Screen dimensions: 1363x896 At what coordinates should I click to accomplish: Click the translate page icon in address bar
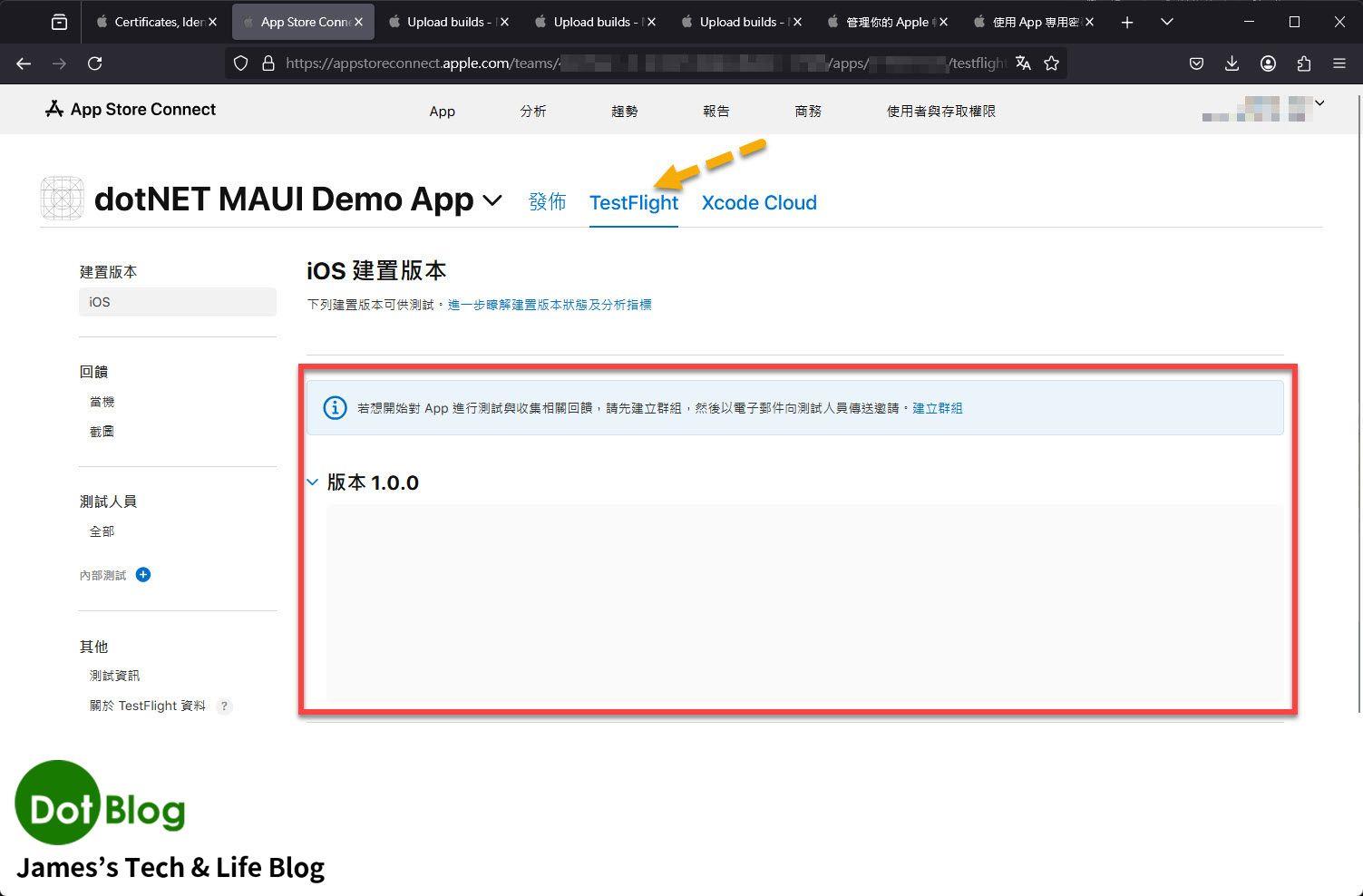pos(1023,63)
